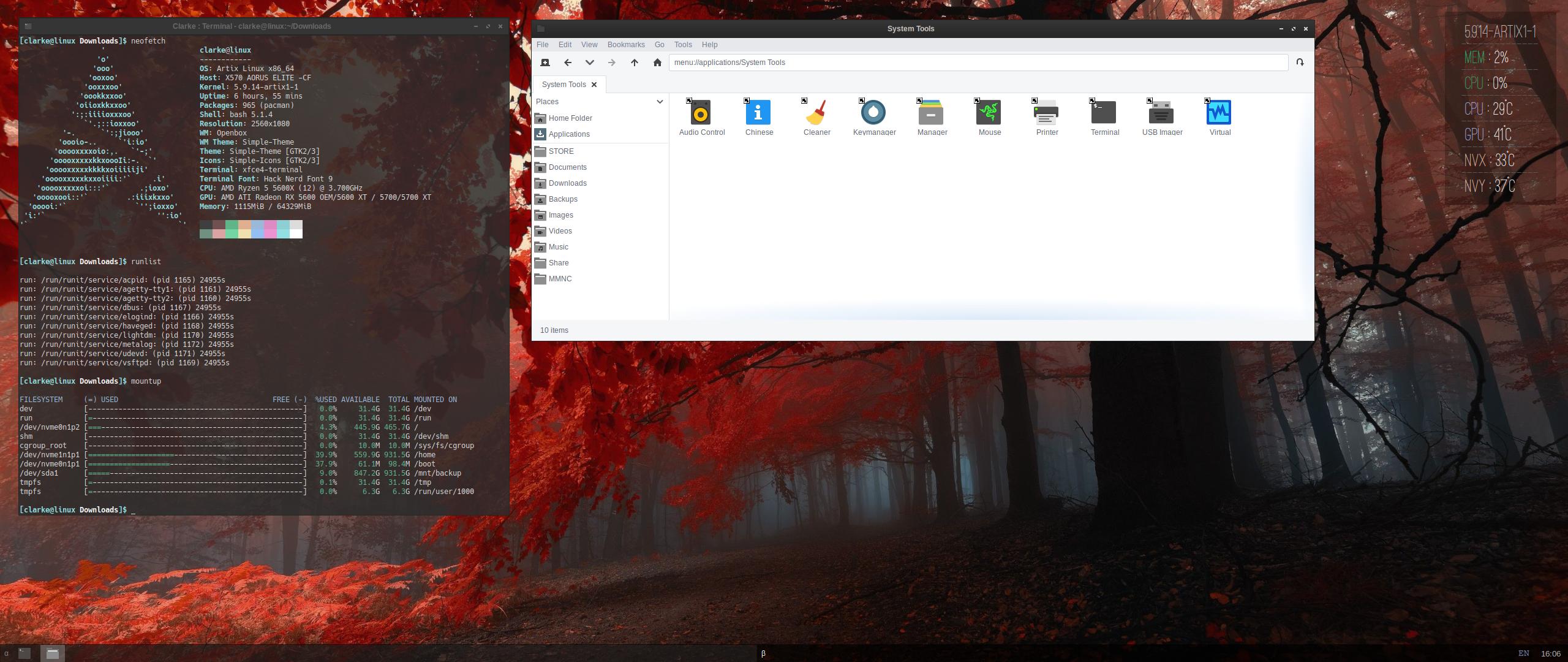The width and height of the screenshot is (1568, 662).
Task: Open the history dropdown arrow in toolbar
Action: pyautogui.click(x=589, y=63)
